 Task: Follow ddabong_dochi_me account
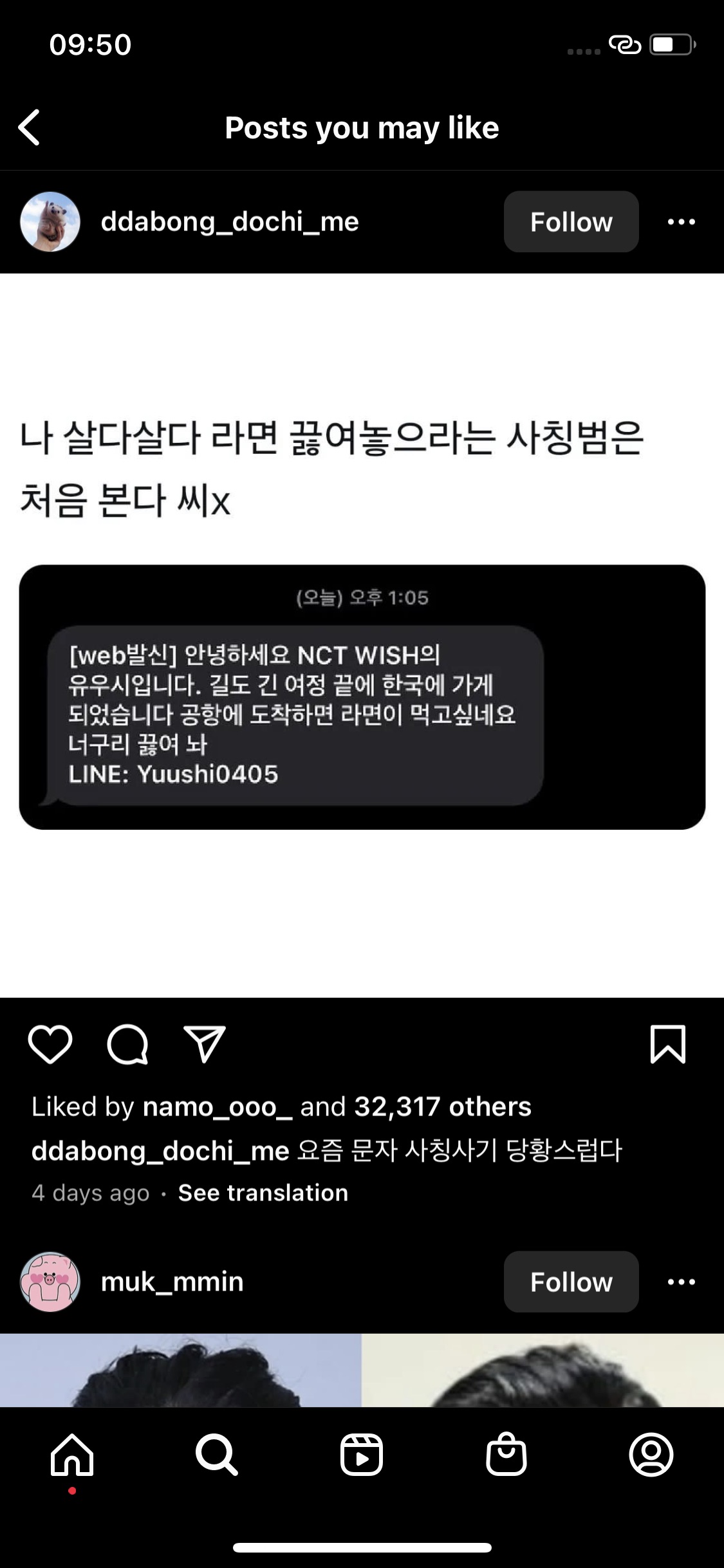click(x=571, y=221)
